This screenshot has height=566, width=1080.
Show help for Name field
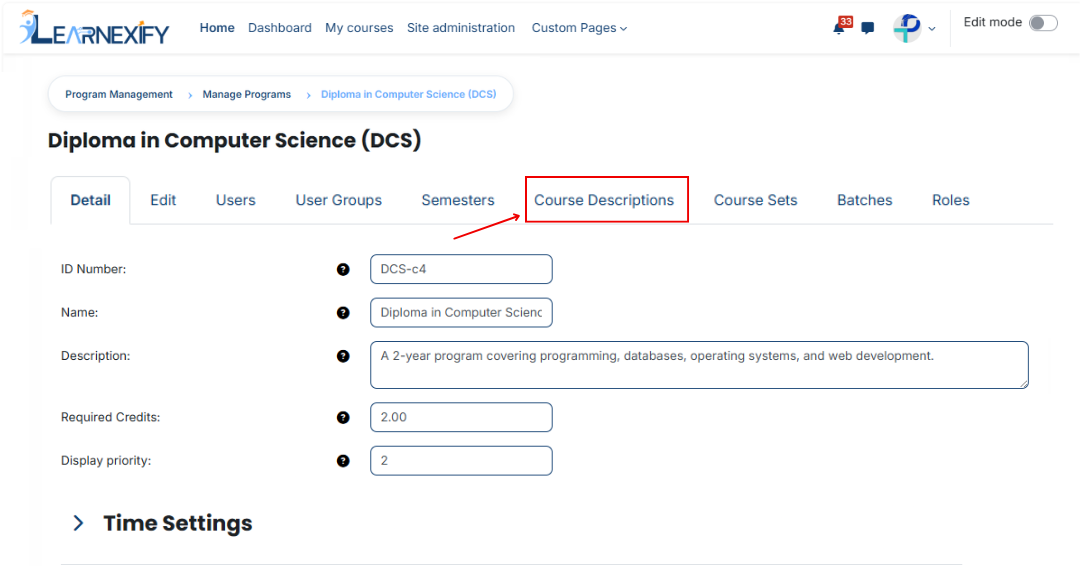click(x=343, y=313)
